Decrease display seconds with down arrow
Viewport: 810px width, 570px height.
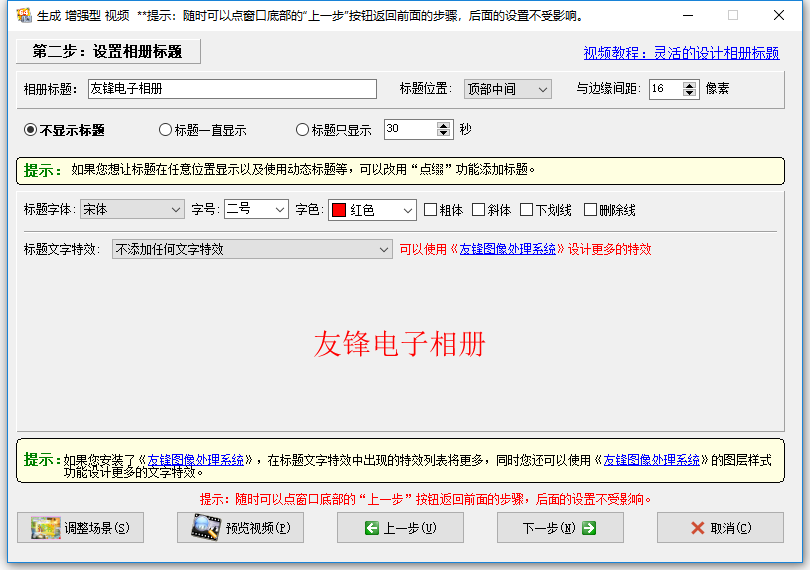coord(443,133)
